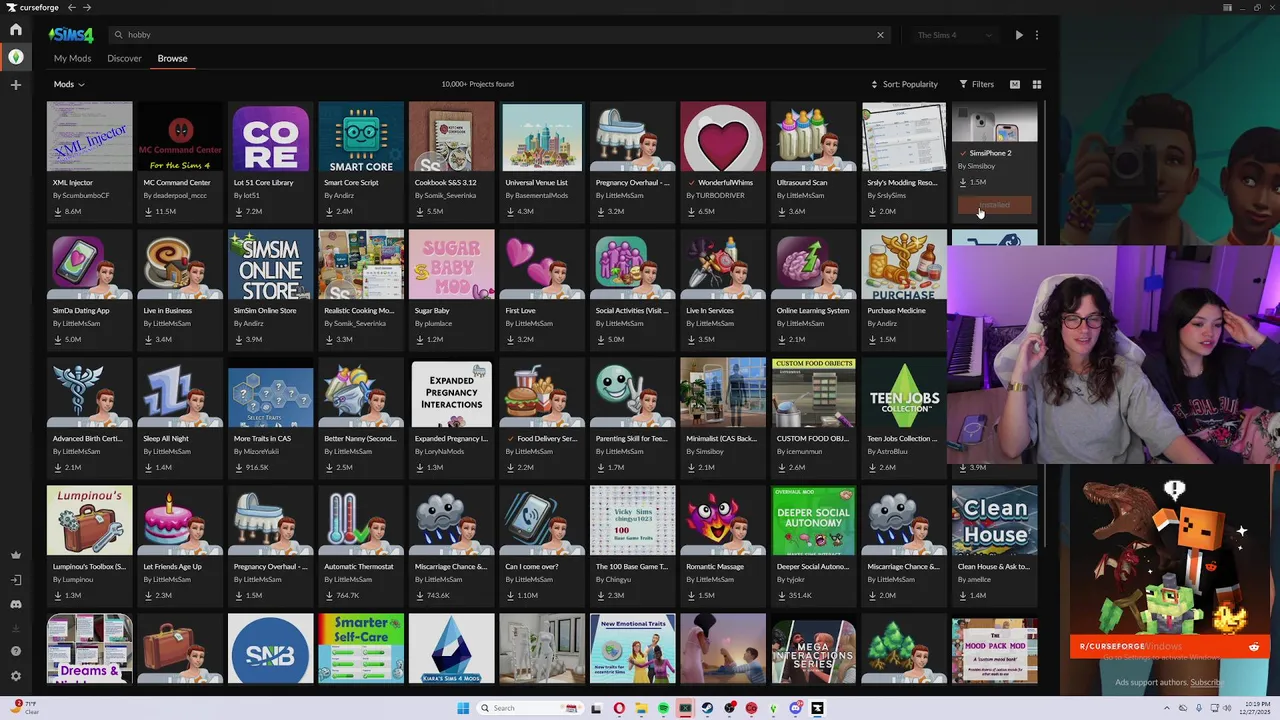Open the SimSim Online Store mod
The width and height of the screenshot is (1280, 720).
point(270,288)
